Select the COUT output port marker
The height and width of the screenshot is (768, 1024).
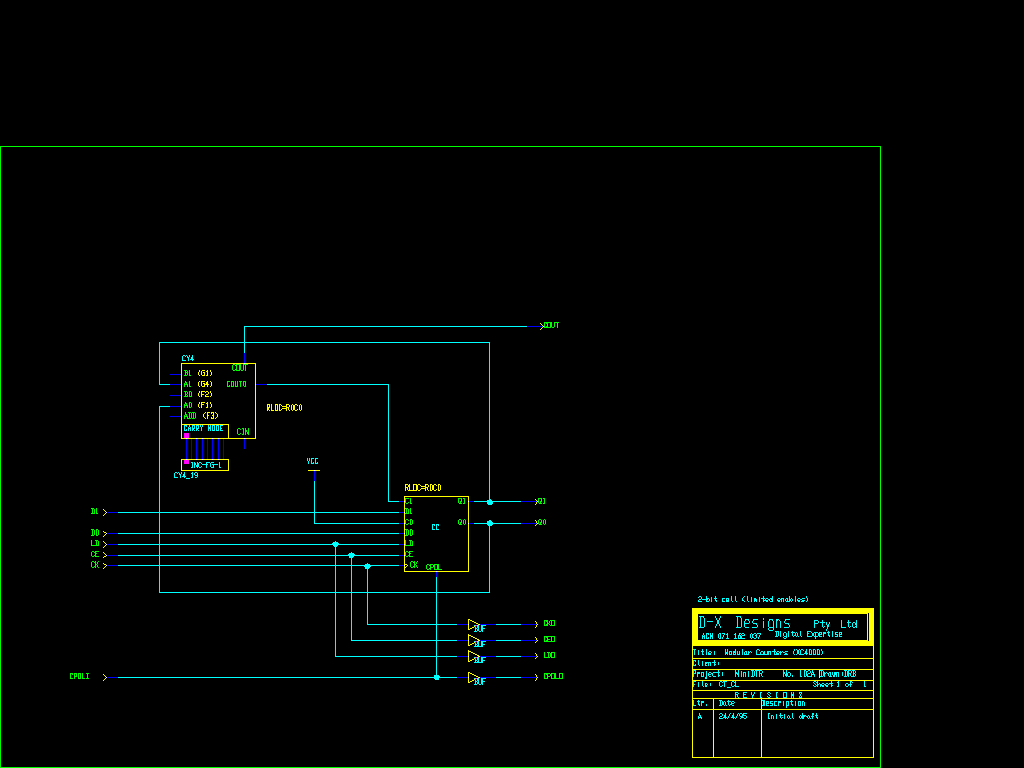[x=549, y=326]
